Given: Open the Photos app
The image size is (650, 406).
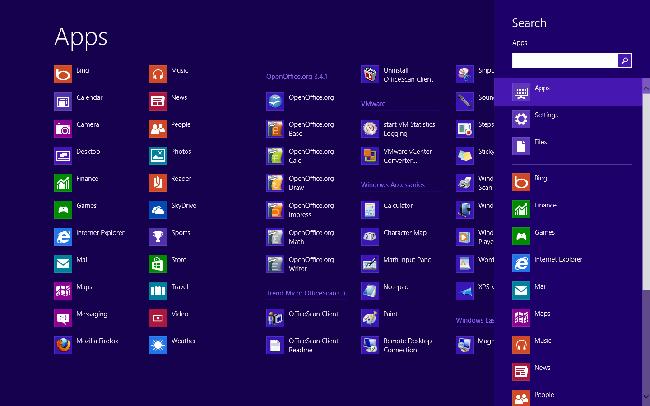Looking at the screenshot, I should (x=158, y=156).
